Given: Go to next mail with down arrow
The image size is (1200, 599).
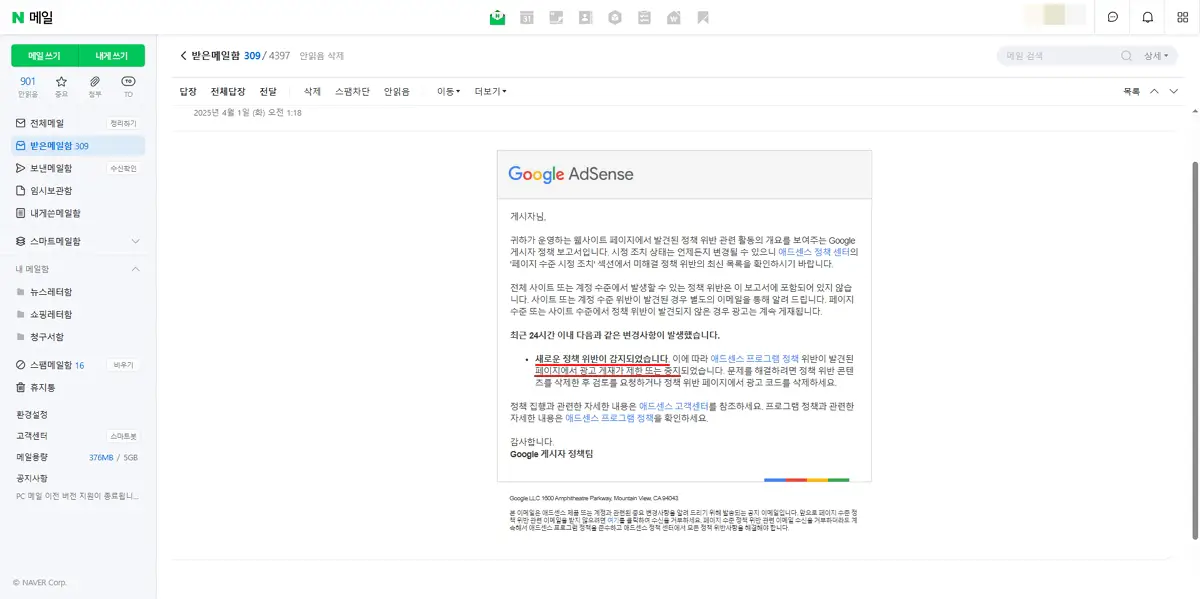Looking at the screenshot, I should pos(1174,91).
